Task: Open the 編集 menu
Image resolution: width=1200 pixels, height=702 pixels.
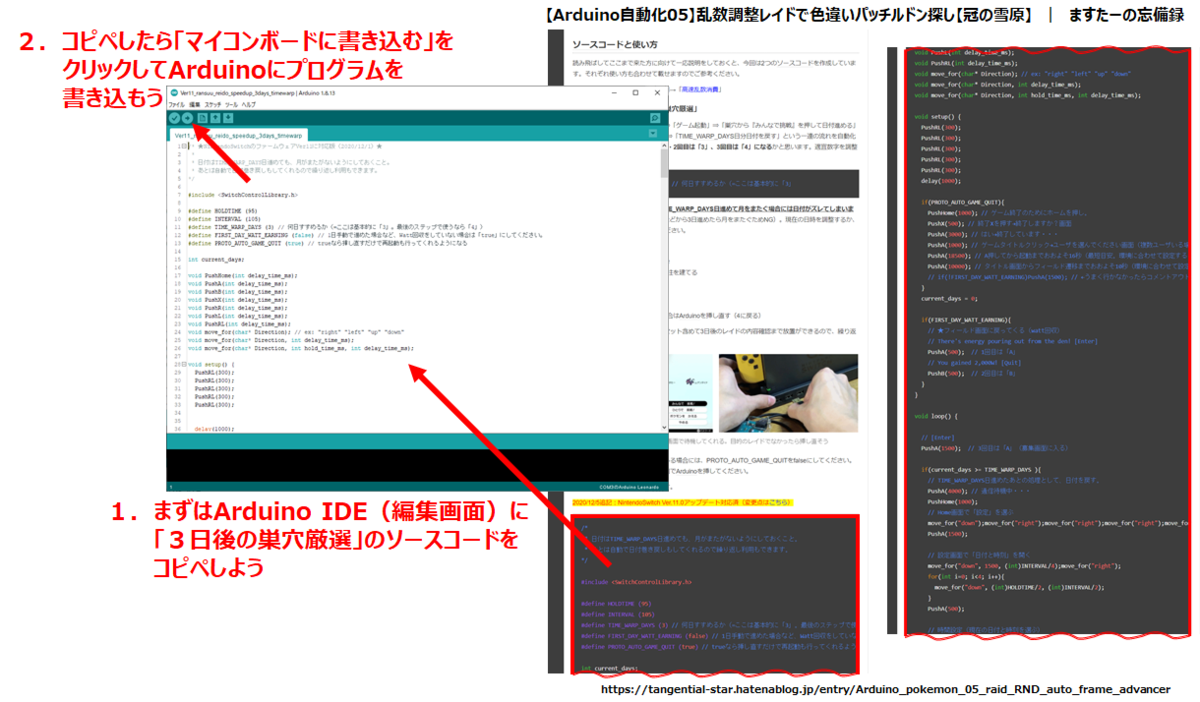Action: (x=194, y=104)
